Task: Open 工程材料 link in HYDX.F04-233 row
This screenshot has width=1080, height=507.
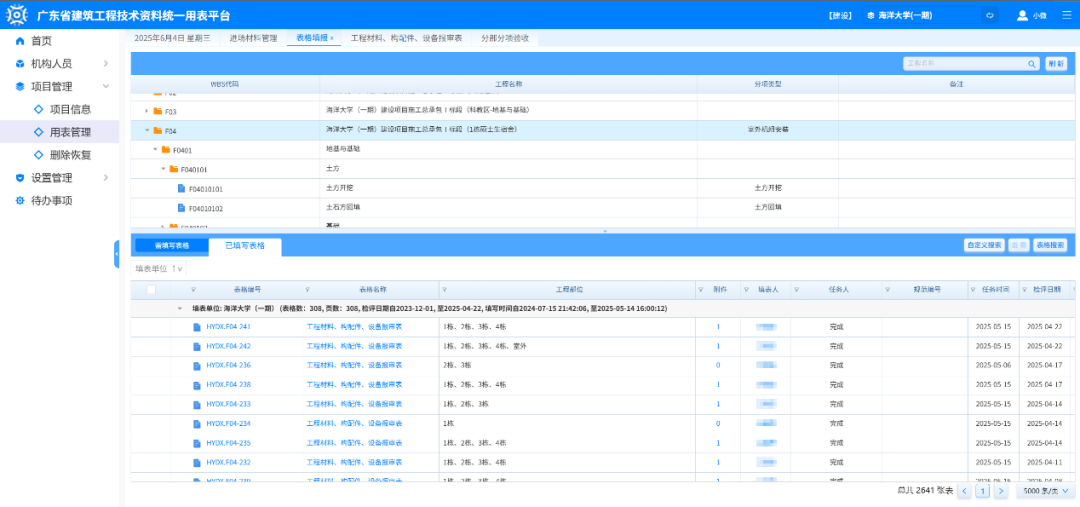Action: [x=354, y=404]
